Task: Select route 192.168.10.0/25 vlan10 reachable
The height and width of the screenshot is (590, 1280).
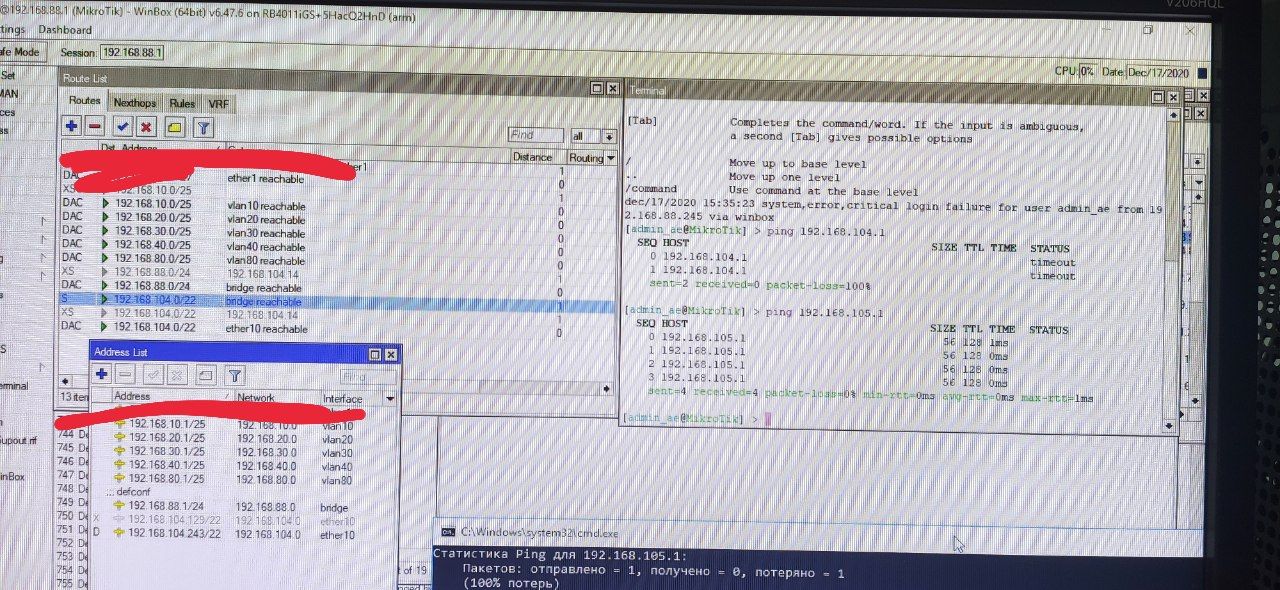Action: click(x=336, y=206)
